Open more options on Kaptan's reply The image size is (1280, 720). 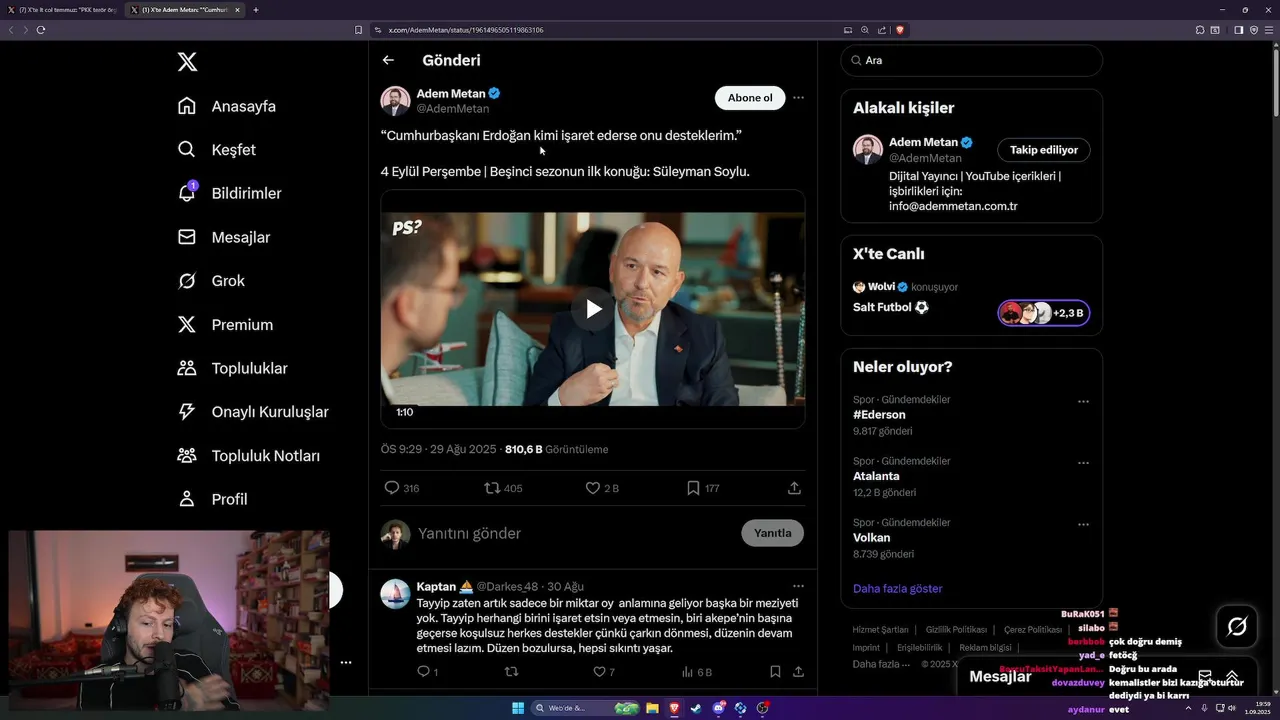pos(798,586)
